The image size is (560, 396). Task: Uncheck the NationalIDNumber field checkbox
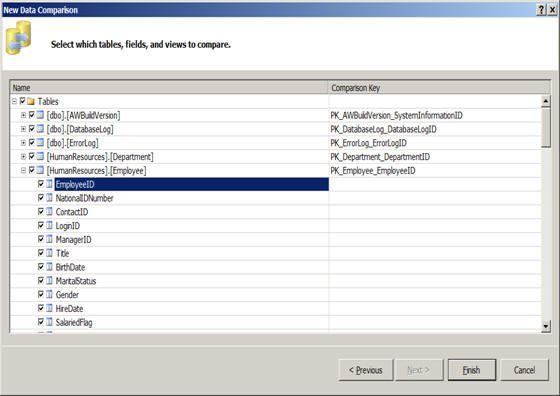[x=41, y=198]
